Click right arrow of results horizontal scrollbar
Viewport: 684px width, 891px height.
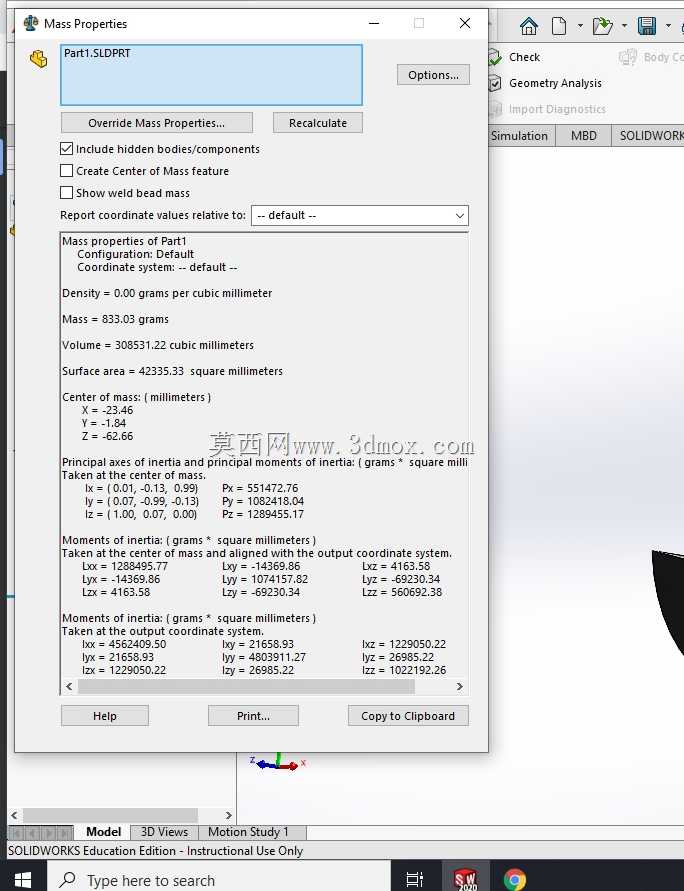coord(460,686)
